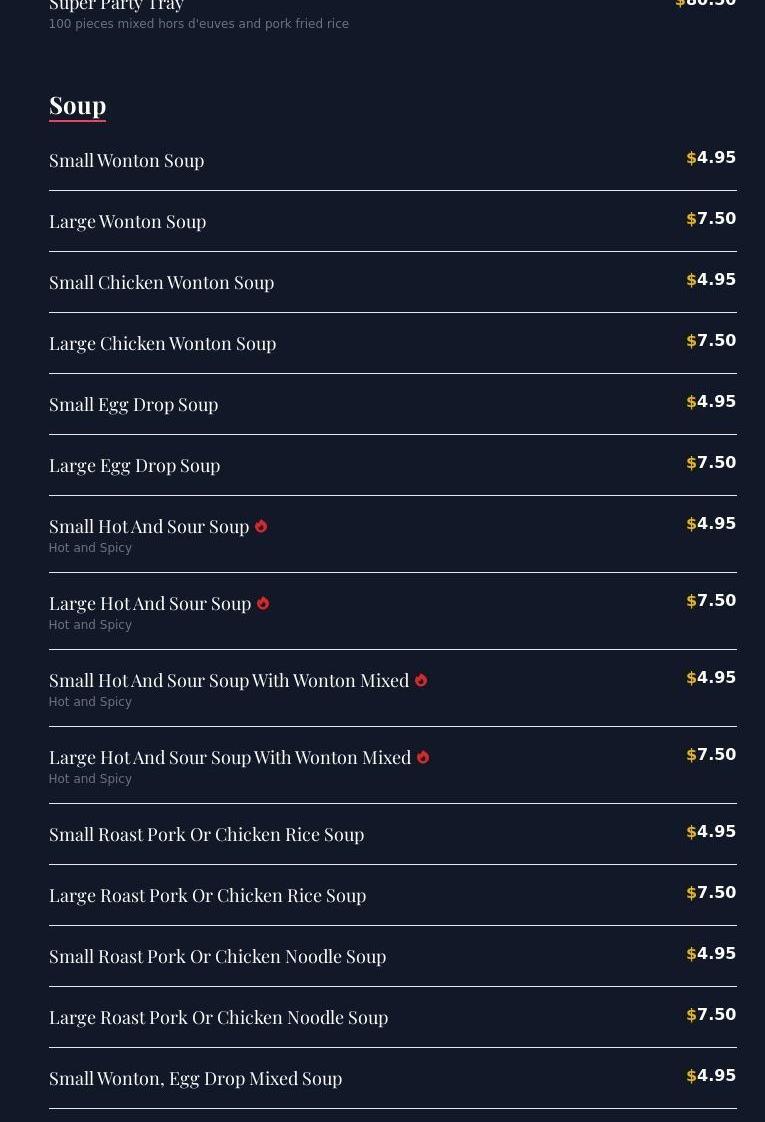Click the $4.95 price of Small Wonton Soup
This screenshot has width=765, height=1122.
click(x=711, y=158)
